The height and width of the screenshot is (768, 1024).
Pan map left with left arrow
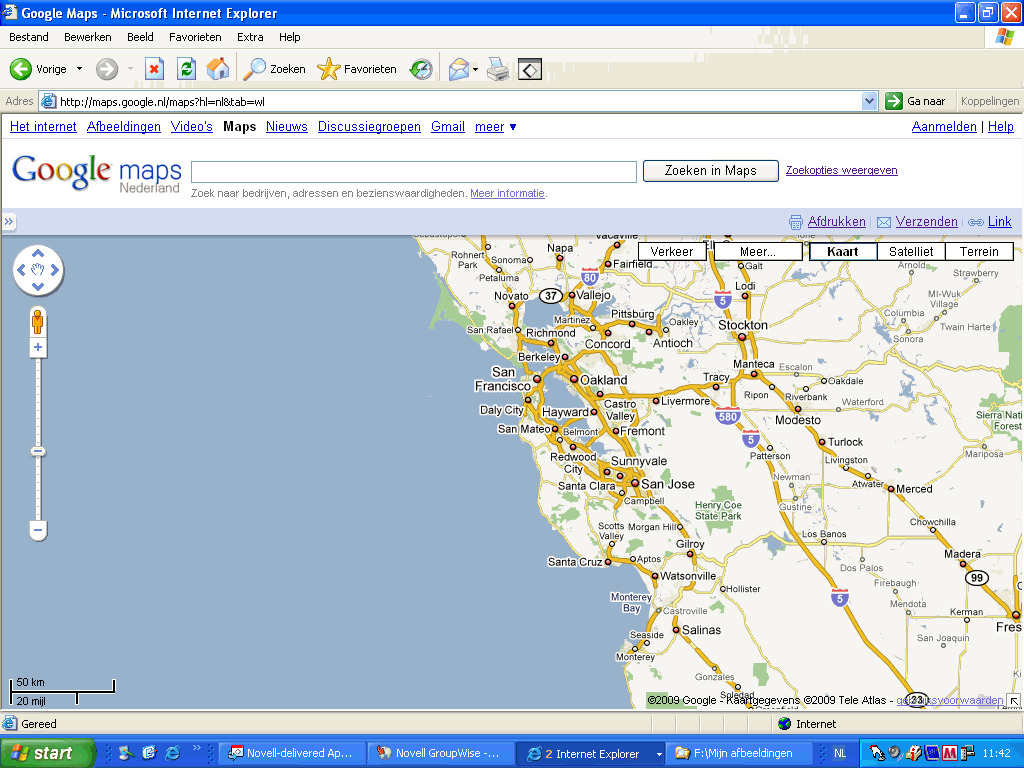tap(21, 270)
